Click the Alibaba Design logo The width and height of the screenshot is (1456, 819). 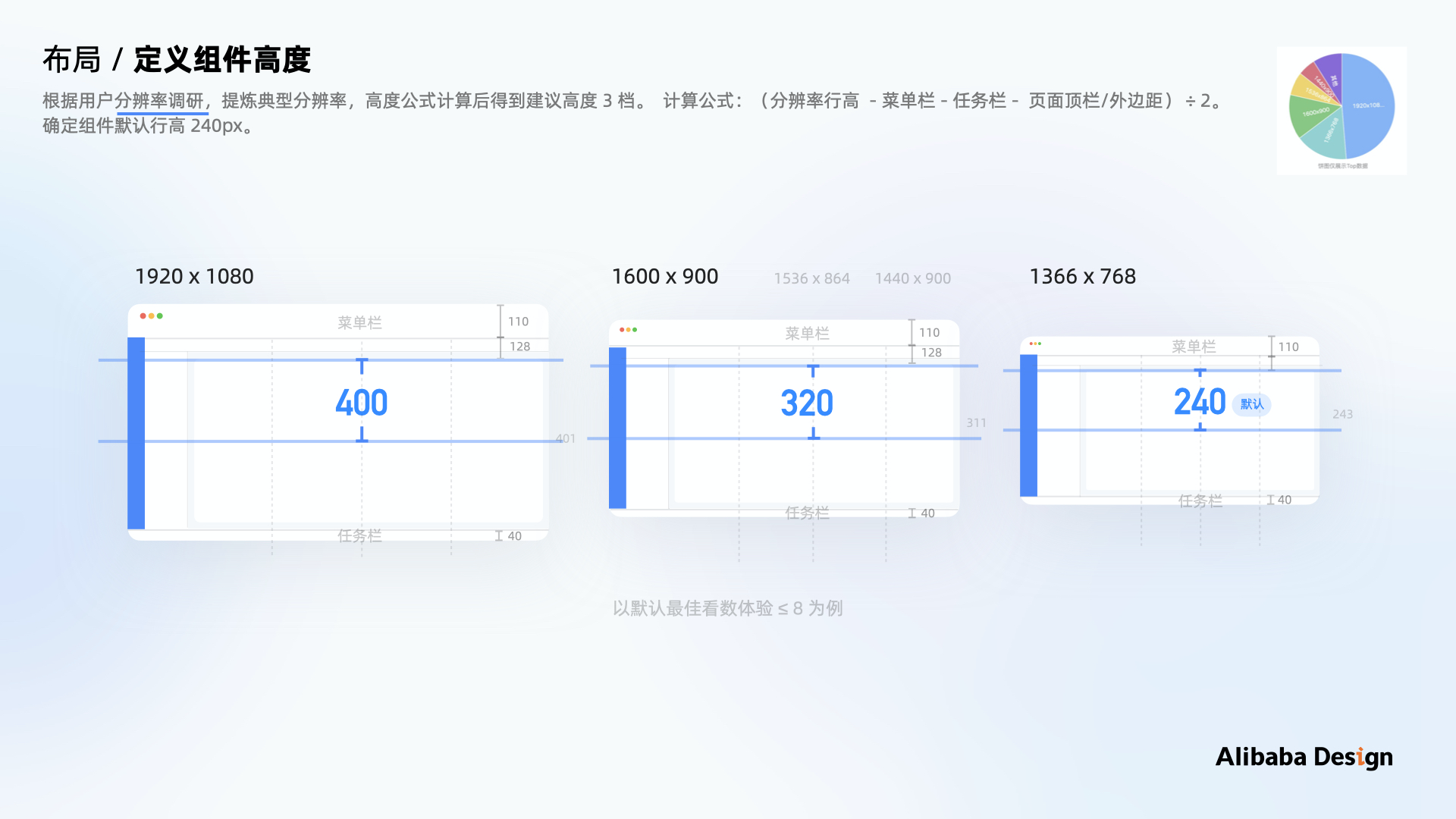click(x=1304, y=757)
